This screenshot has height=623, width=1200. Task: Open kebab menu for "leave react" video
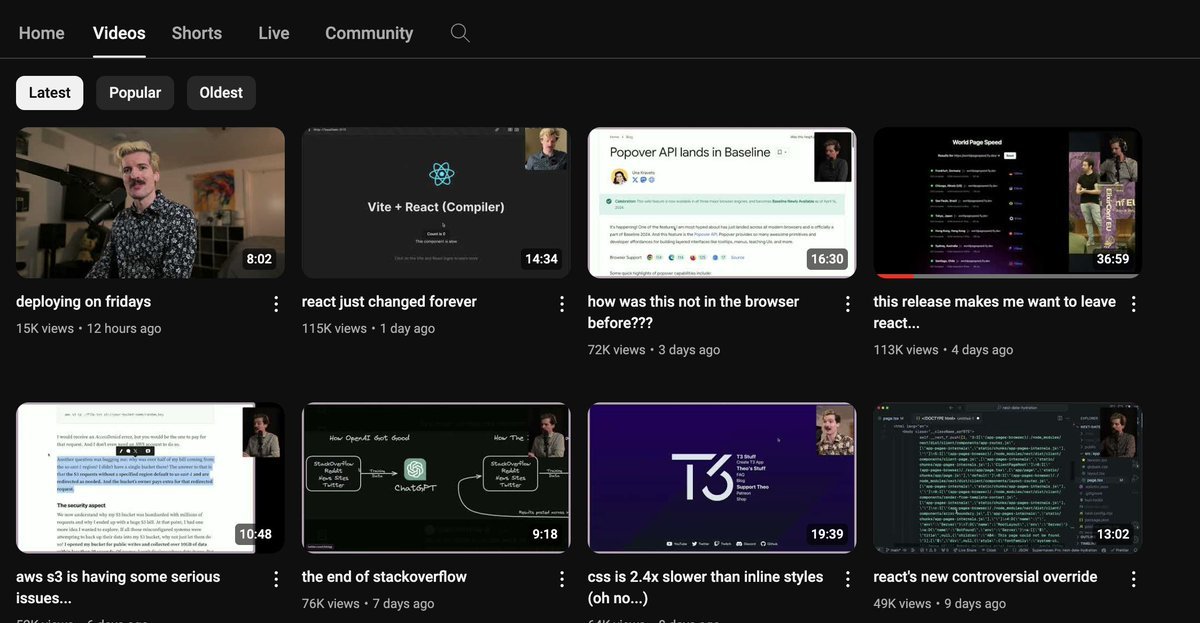1134,304
